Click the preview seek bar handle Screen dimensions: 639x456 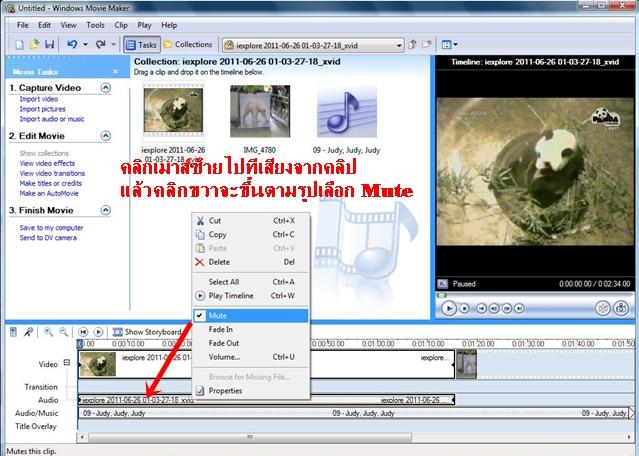pyautogui.click(x=441, y=295)
